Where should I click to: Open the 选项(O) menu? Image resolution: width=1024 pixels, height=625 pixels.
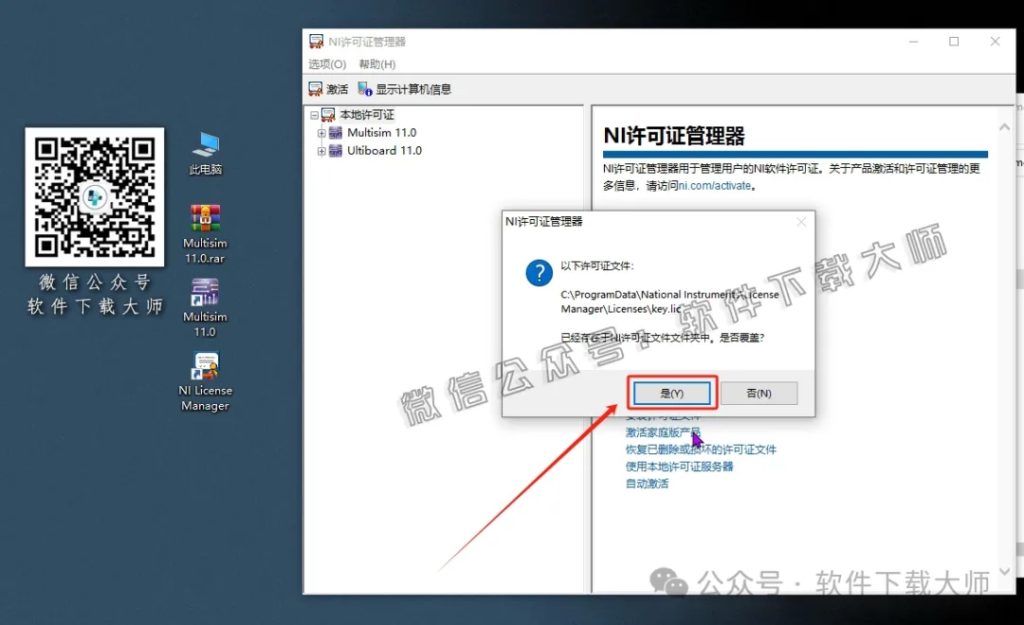[x=328, y=63]
